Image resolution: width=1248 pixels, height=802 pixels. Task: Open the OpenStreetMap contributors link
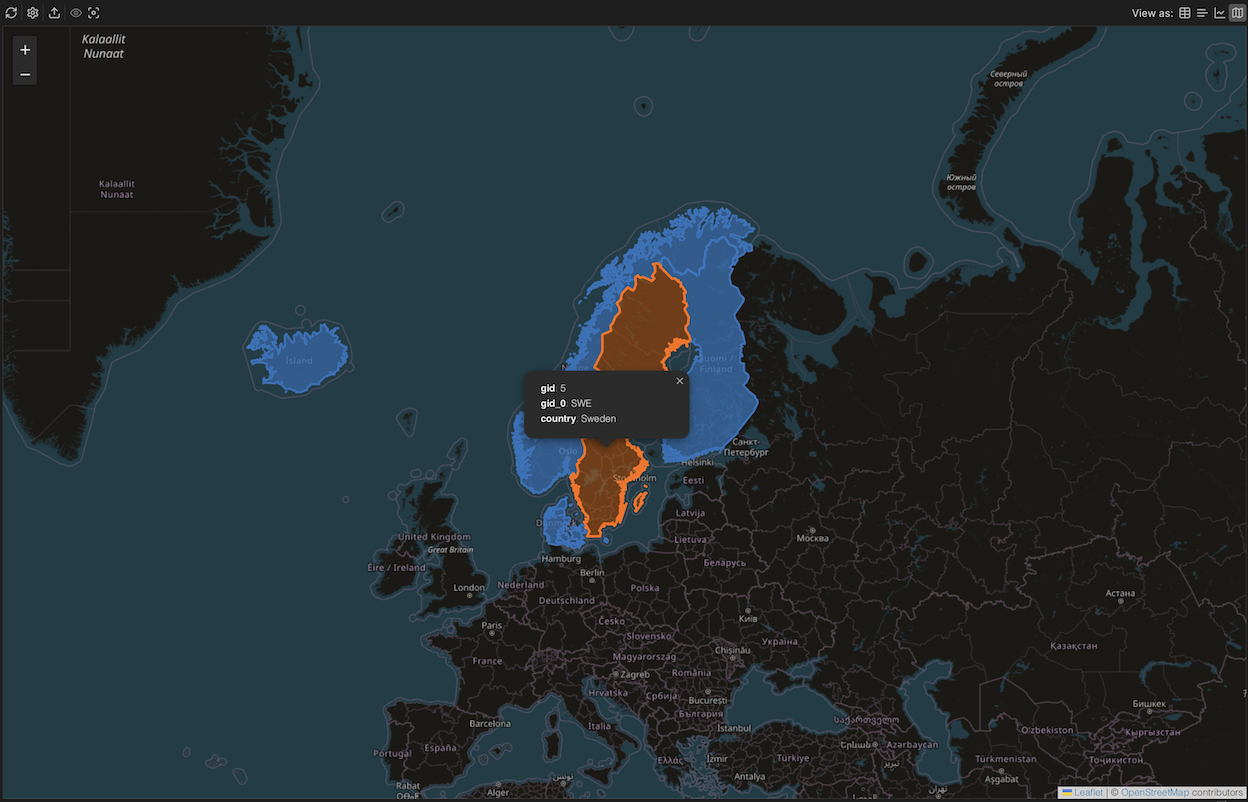click(x=1155, y=792)
